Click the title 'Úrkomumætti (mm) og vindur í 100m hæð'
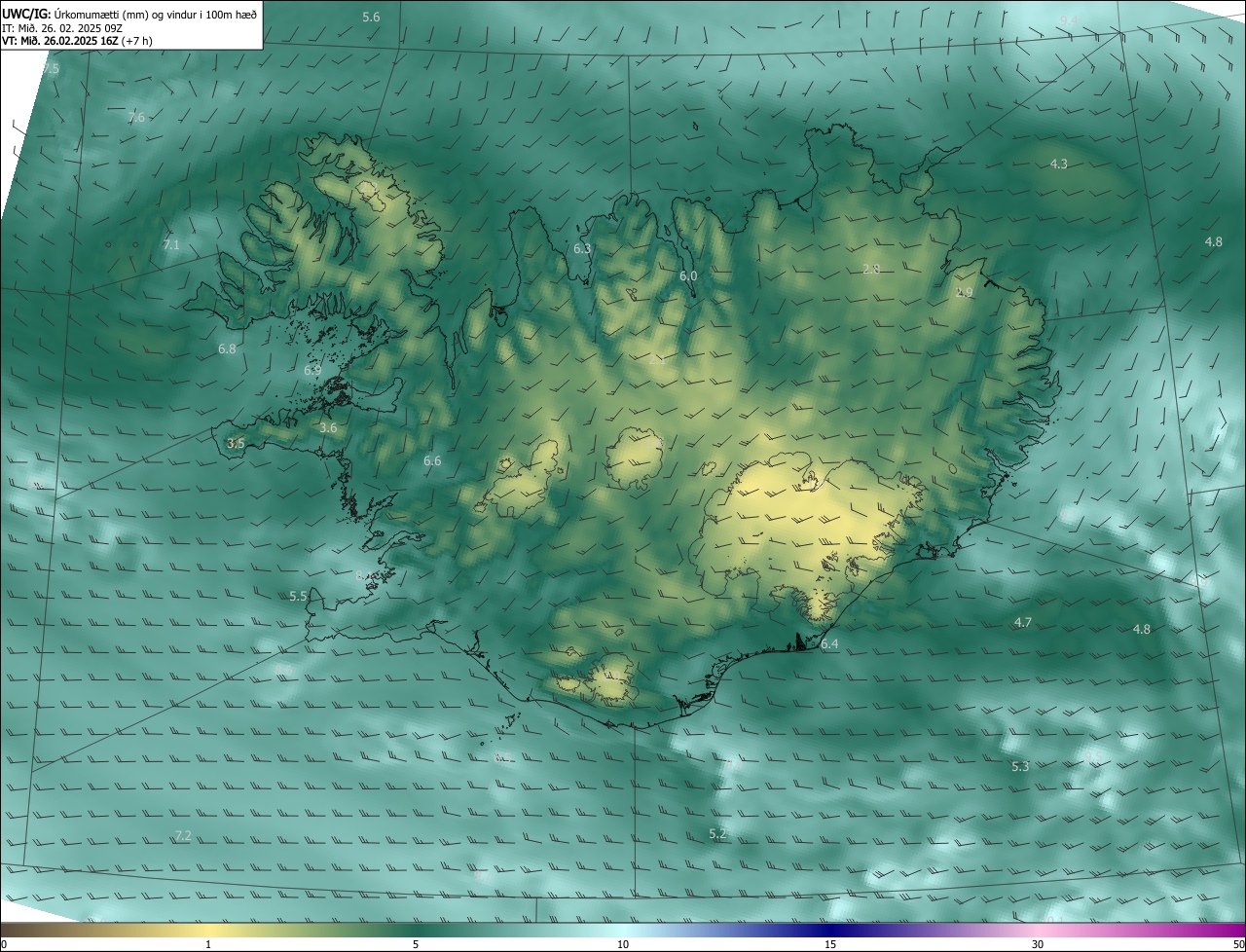The width and height of the screenshot is (1246, 952). (156, 14)
